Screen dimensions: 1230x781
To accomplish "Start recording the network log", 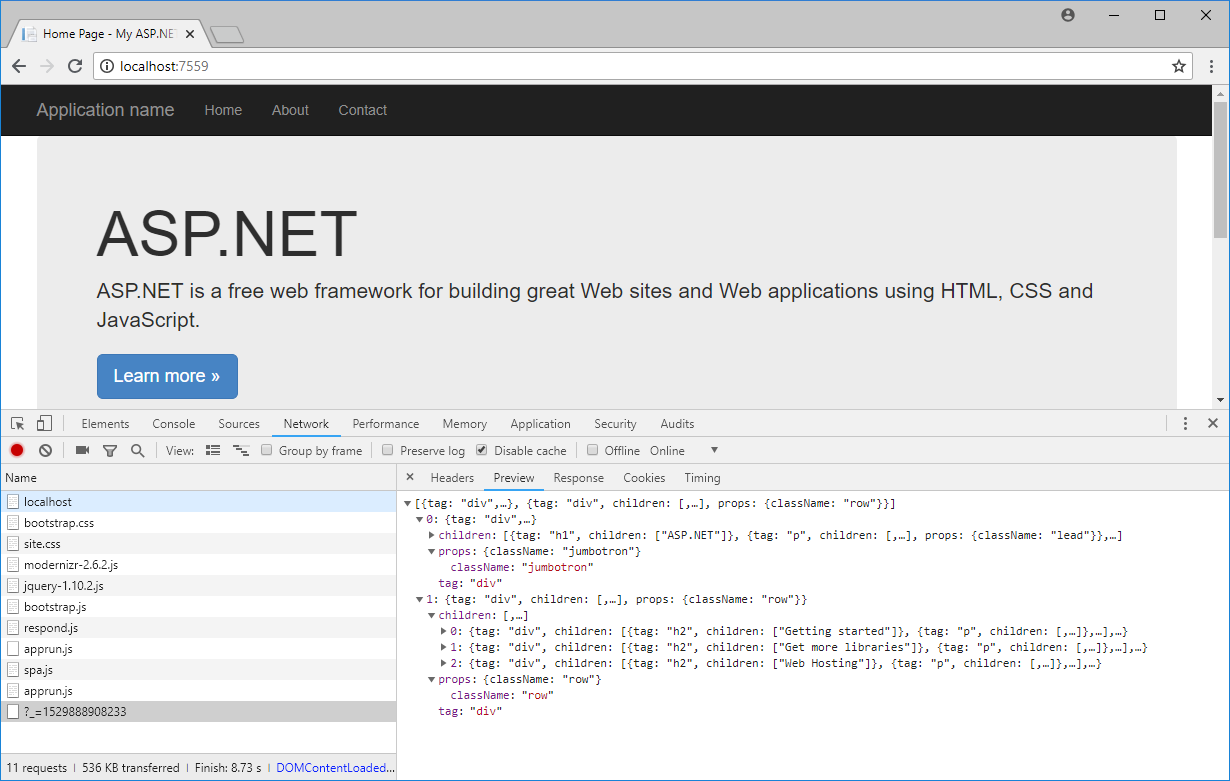I will (16, 450).
